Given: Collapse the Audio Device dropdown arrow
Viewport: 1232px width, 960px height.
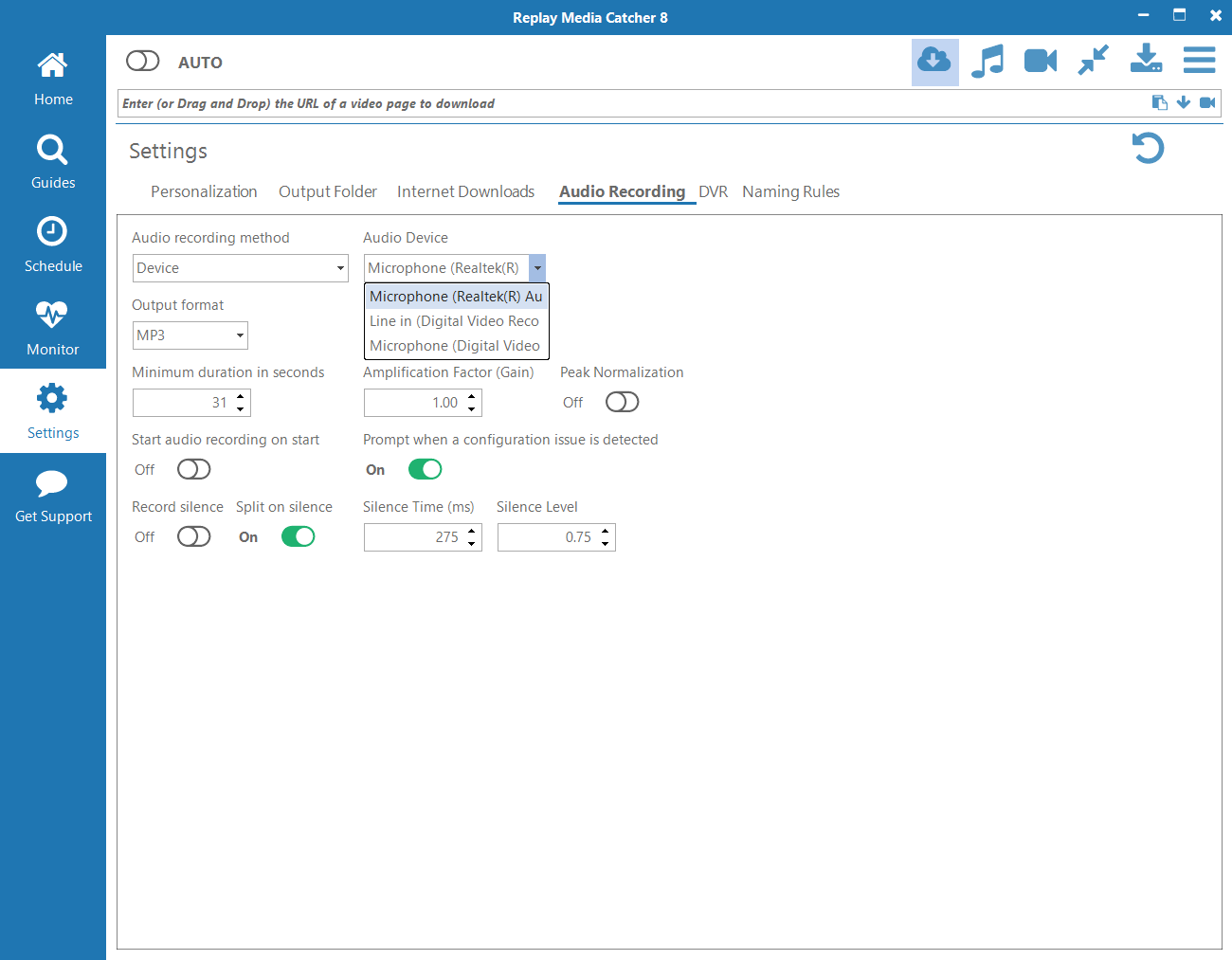Looking at the screenshot, I should tap(537, 268).
